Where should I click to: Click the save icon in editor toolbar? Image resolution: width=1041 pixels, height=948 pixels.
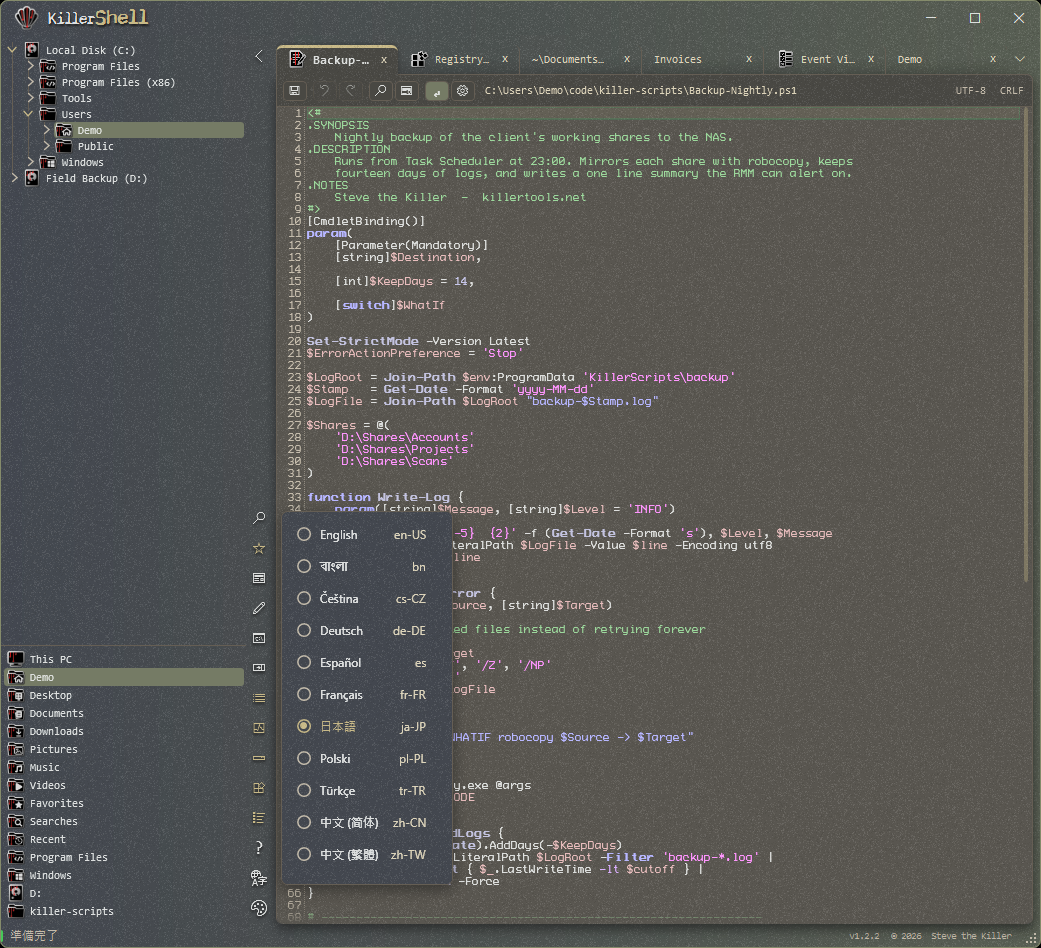[x=294, y=91]
